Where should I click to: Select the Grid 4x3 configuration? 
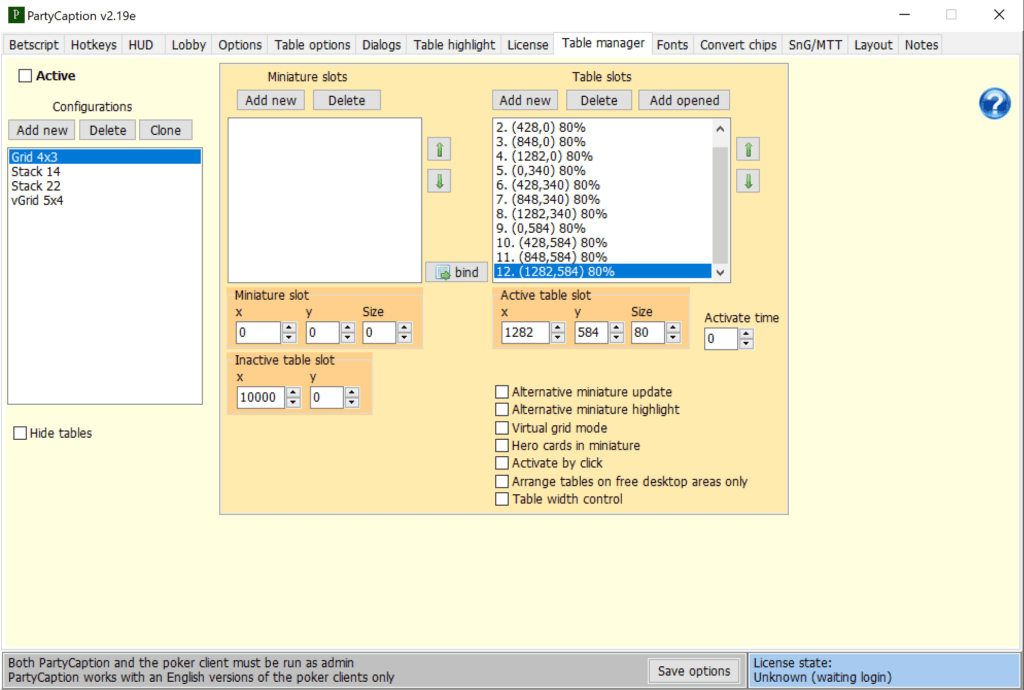104,157
